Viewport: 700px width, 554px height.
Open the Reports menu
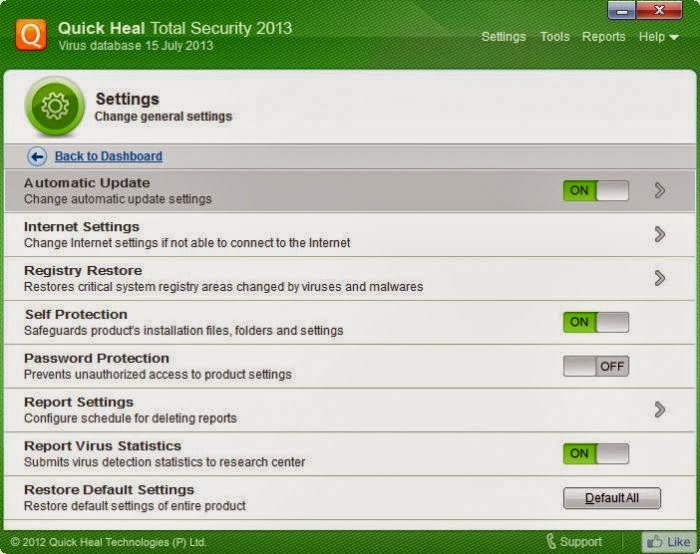coord(604,37)
